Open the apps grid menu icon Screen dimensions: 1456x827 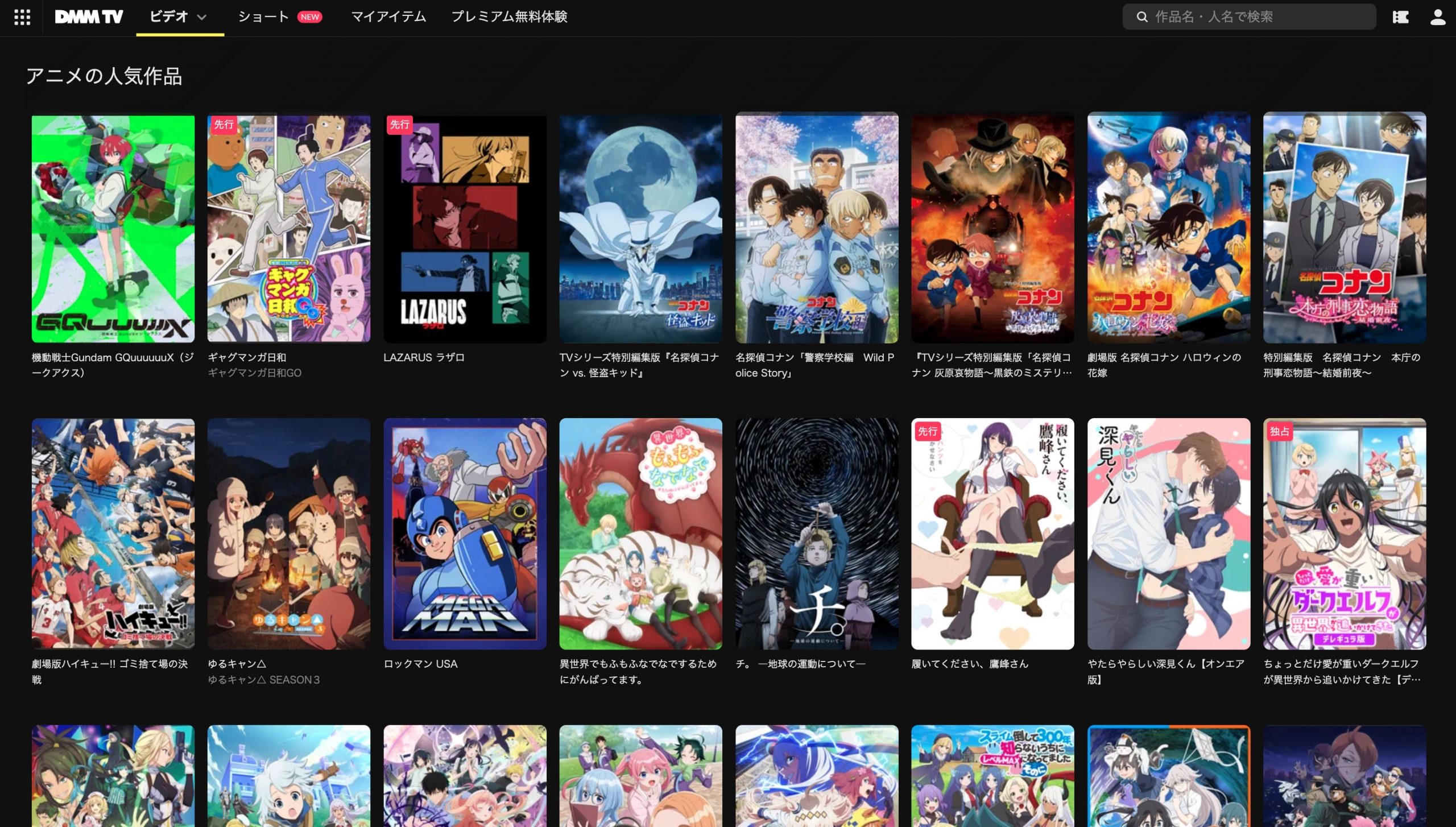(22, 17)
